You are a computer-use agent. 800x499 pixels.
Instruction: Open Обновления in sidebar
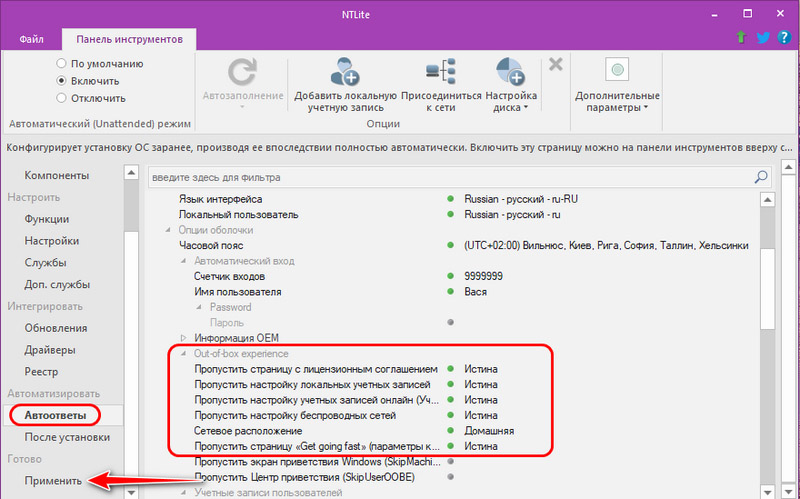click(56, 328)
